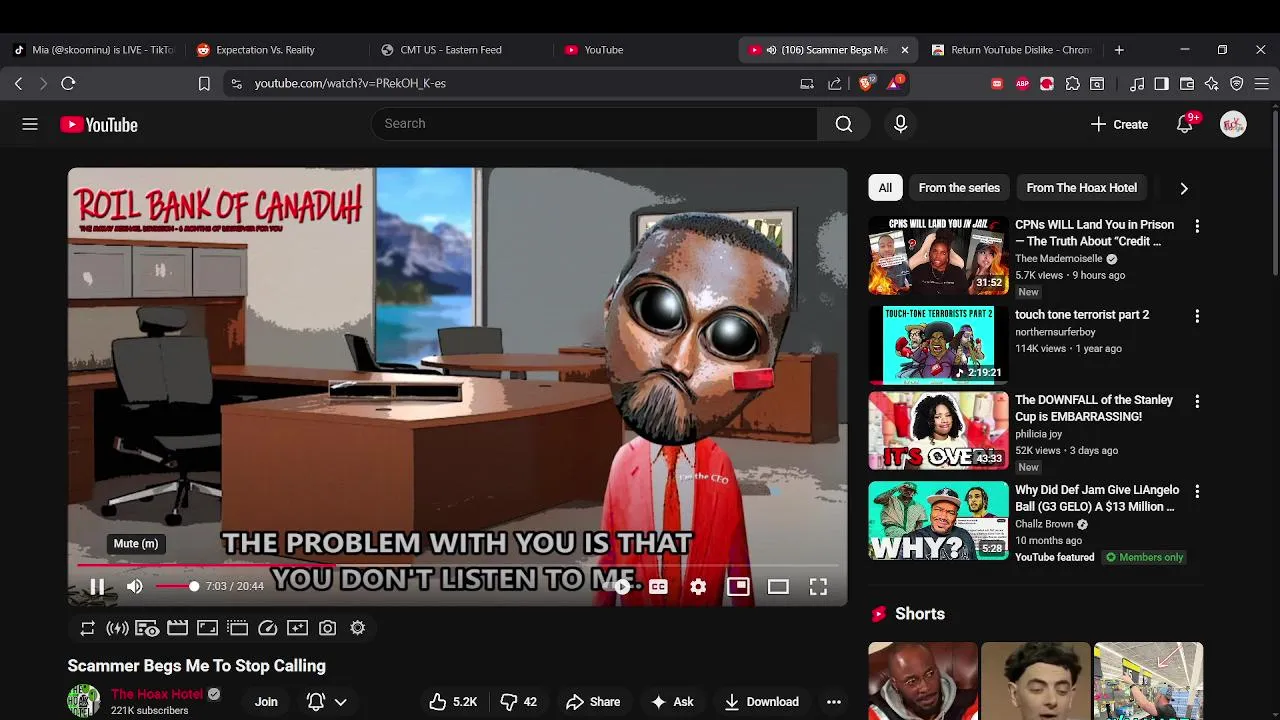Enter fullscreen mode
The height and width of the screenshot is (720, 1280).
pos(818,587)
